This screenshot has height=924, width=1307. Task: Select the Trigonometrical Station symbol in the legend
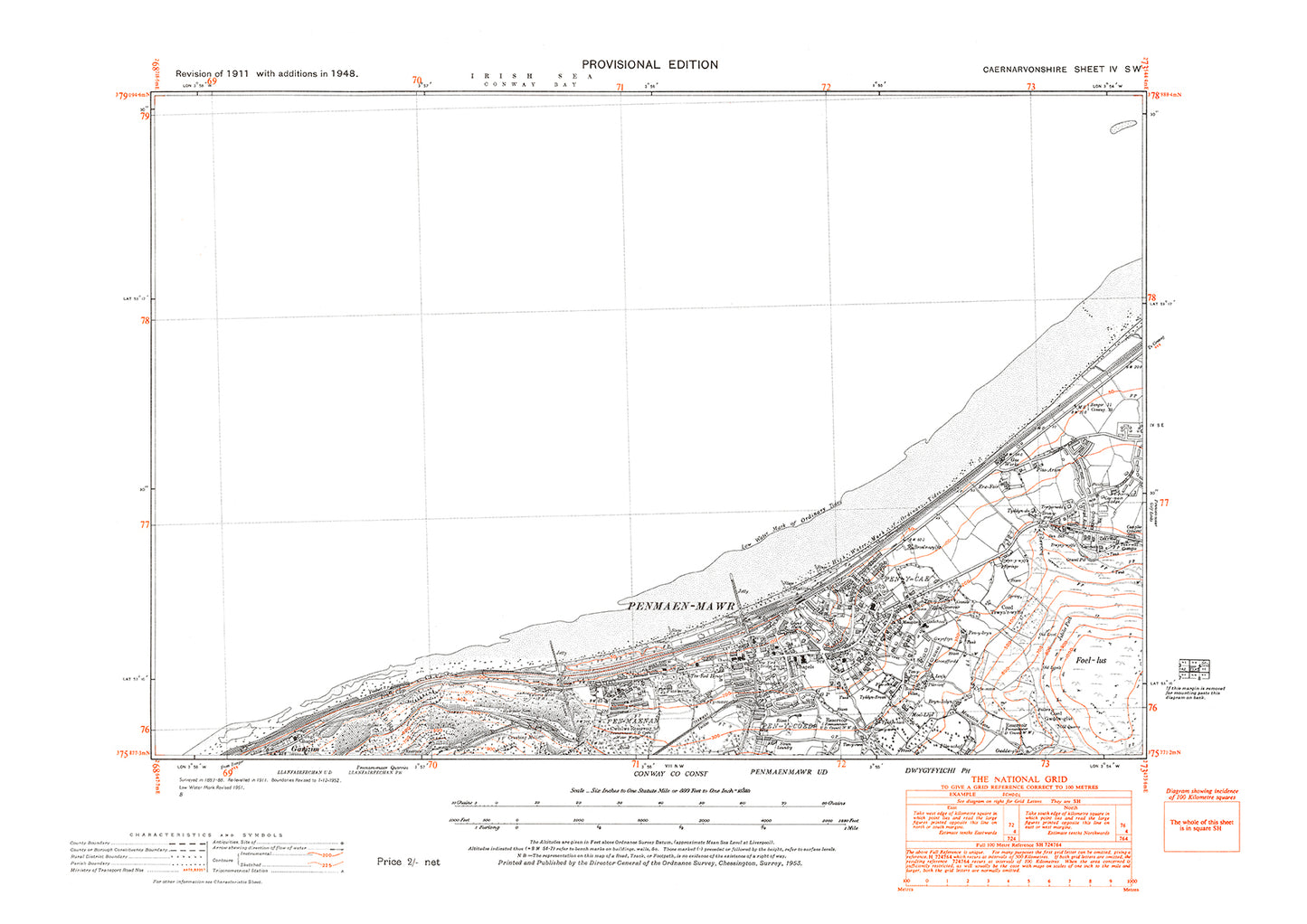pos(342,872)
